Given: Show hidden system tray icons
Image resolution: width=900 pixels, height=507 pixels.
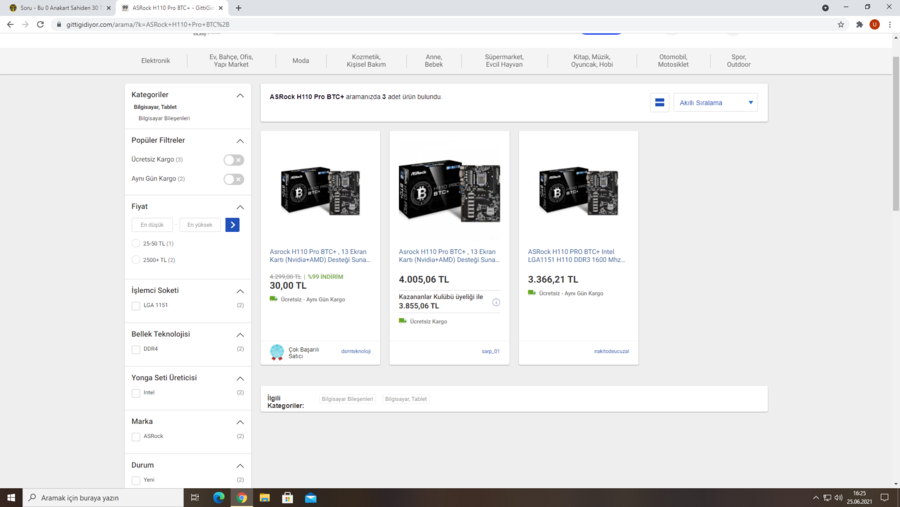Looking at the screenshot, I should (816, 498).
